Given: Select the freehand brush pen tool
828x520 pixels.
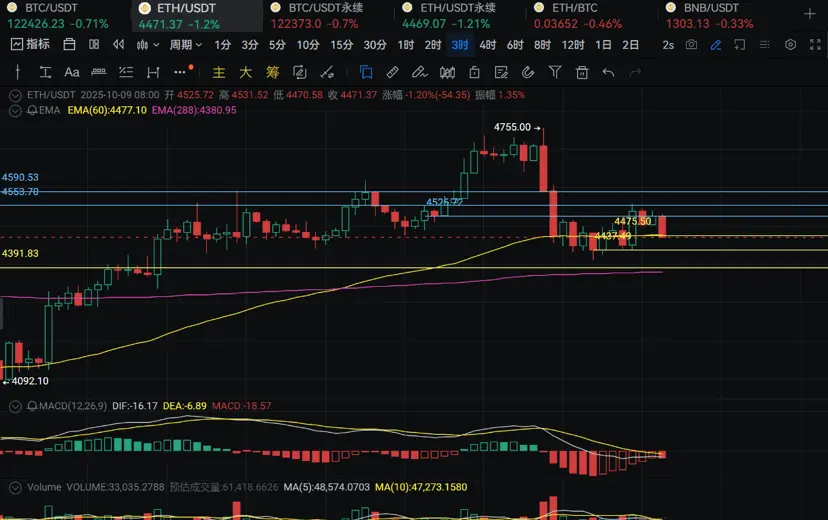Looking at the screenshot, I should click(x=419, y=72).
